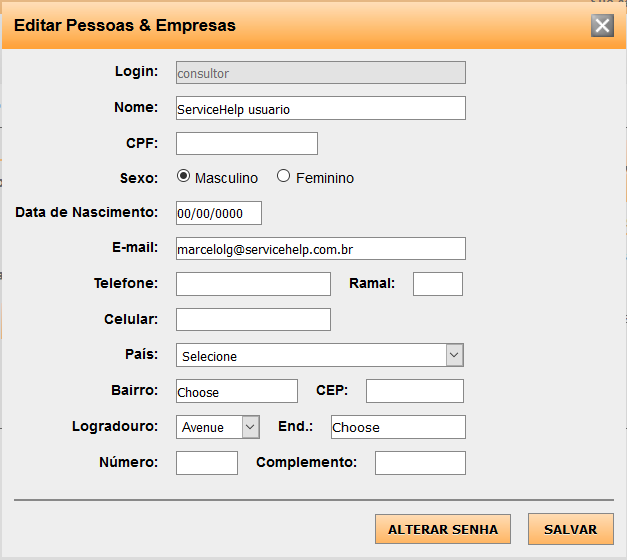
Task: Click the Nome text field
Action: point(320,108)
